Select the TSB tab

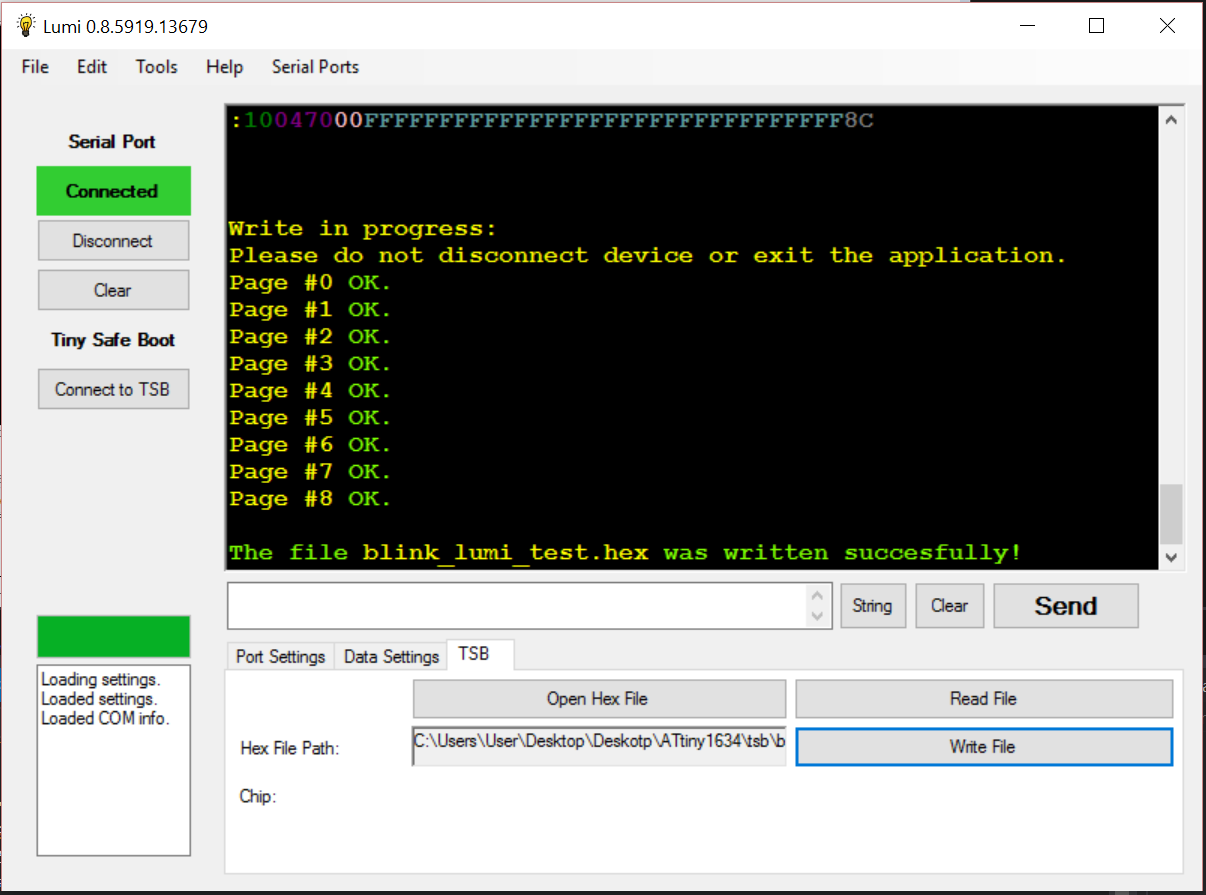pyautogui.click(x=474, y=654)
